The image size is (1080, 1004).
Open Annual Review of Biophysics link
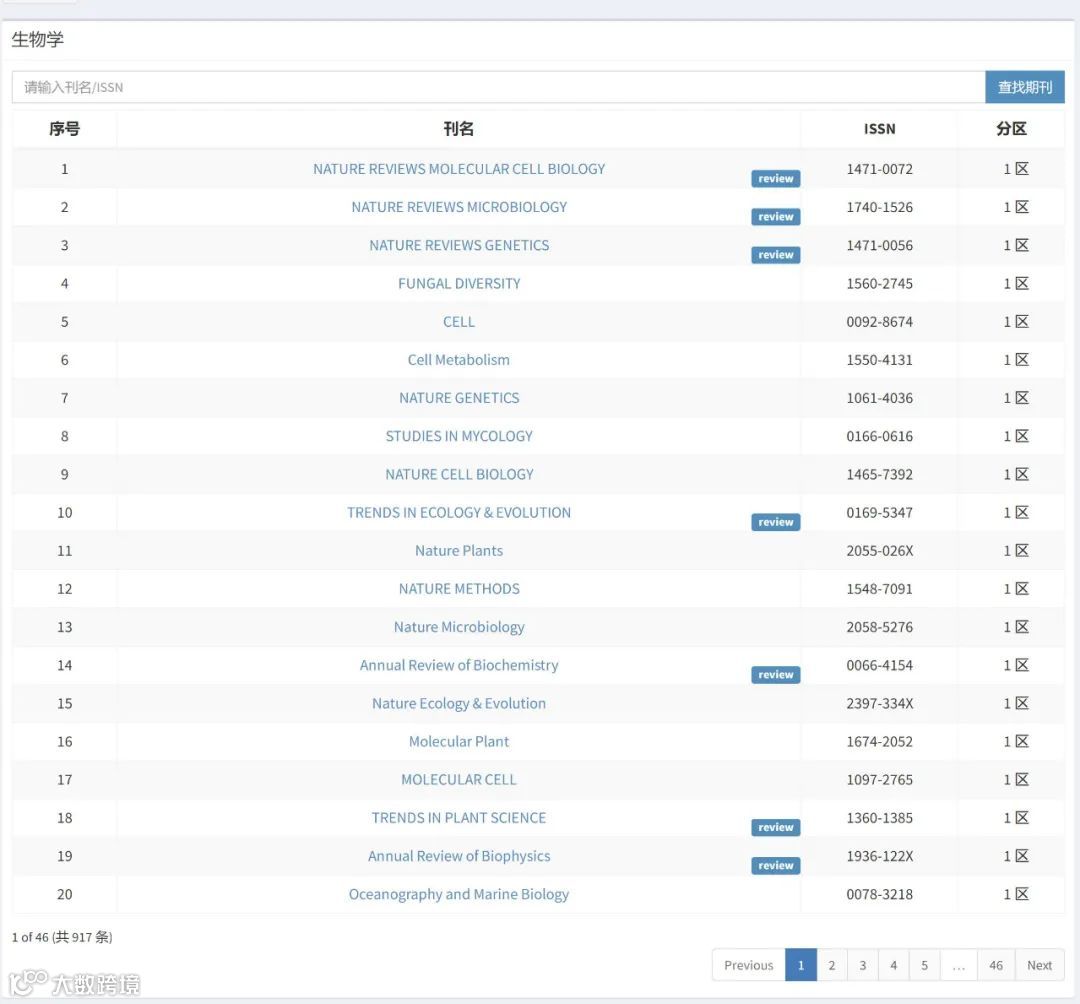459,857
